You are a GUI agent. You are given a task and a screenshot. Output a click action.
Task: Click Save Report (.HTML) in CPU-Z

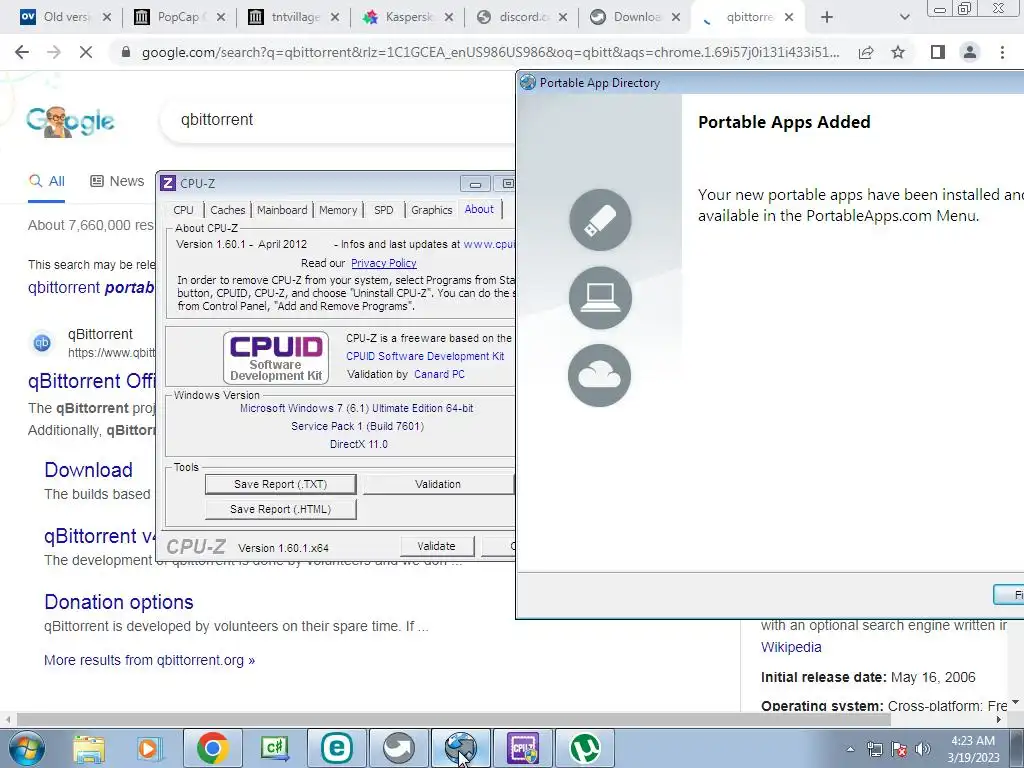click(x=281, y=509)
